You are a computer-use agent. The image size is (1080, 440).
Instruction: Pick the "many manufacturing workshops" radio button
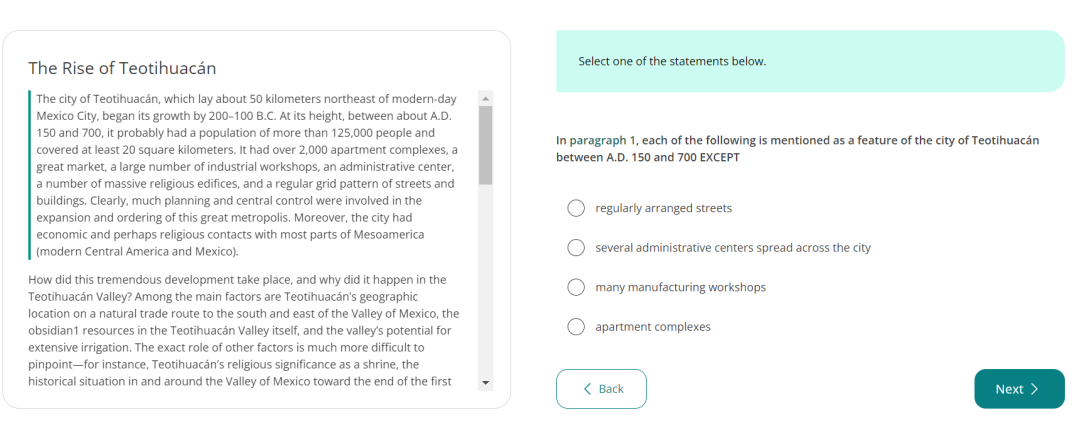pos(576,287)
